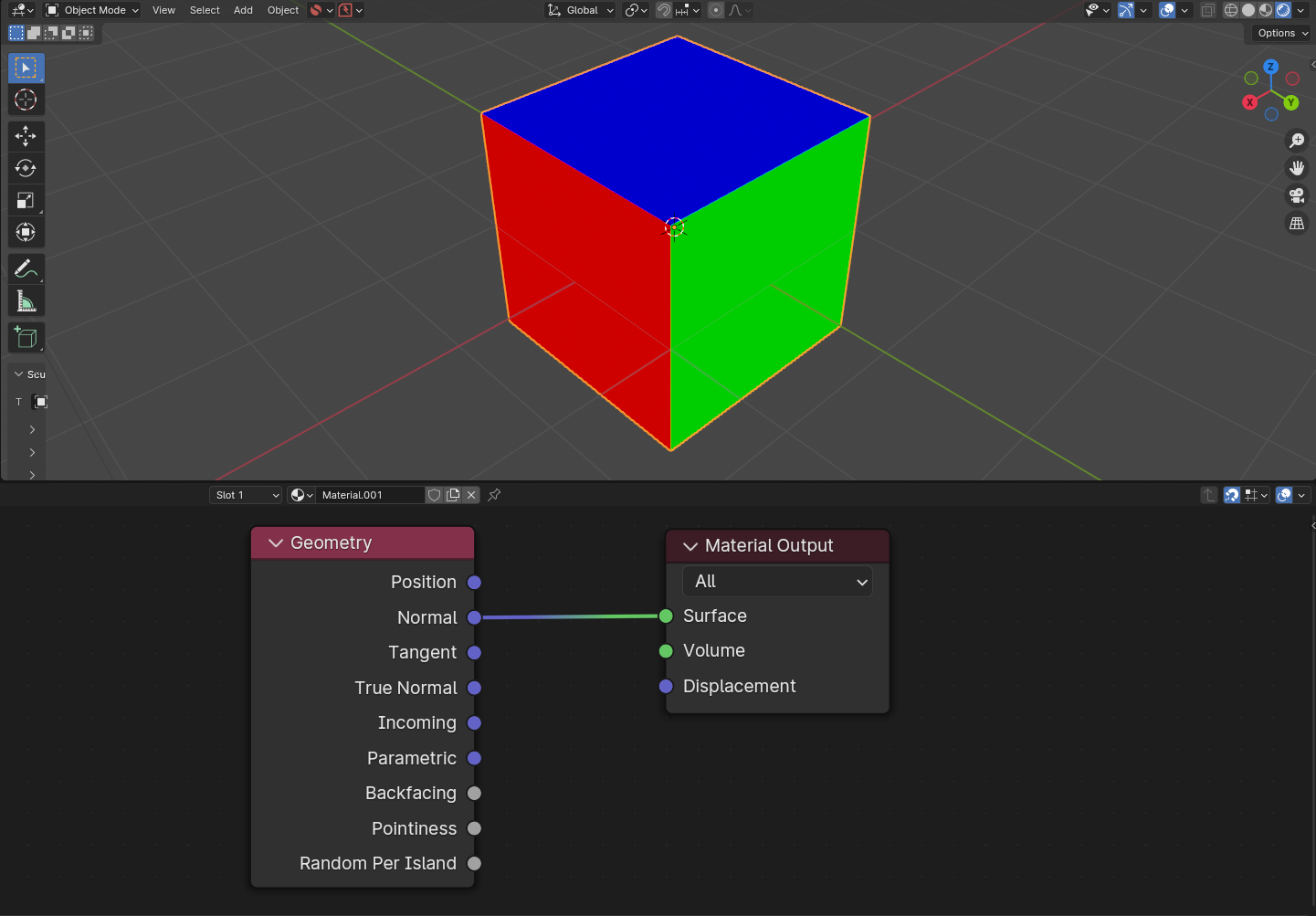Select the Add Cube tool

(x=26, y=337)
